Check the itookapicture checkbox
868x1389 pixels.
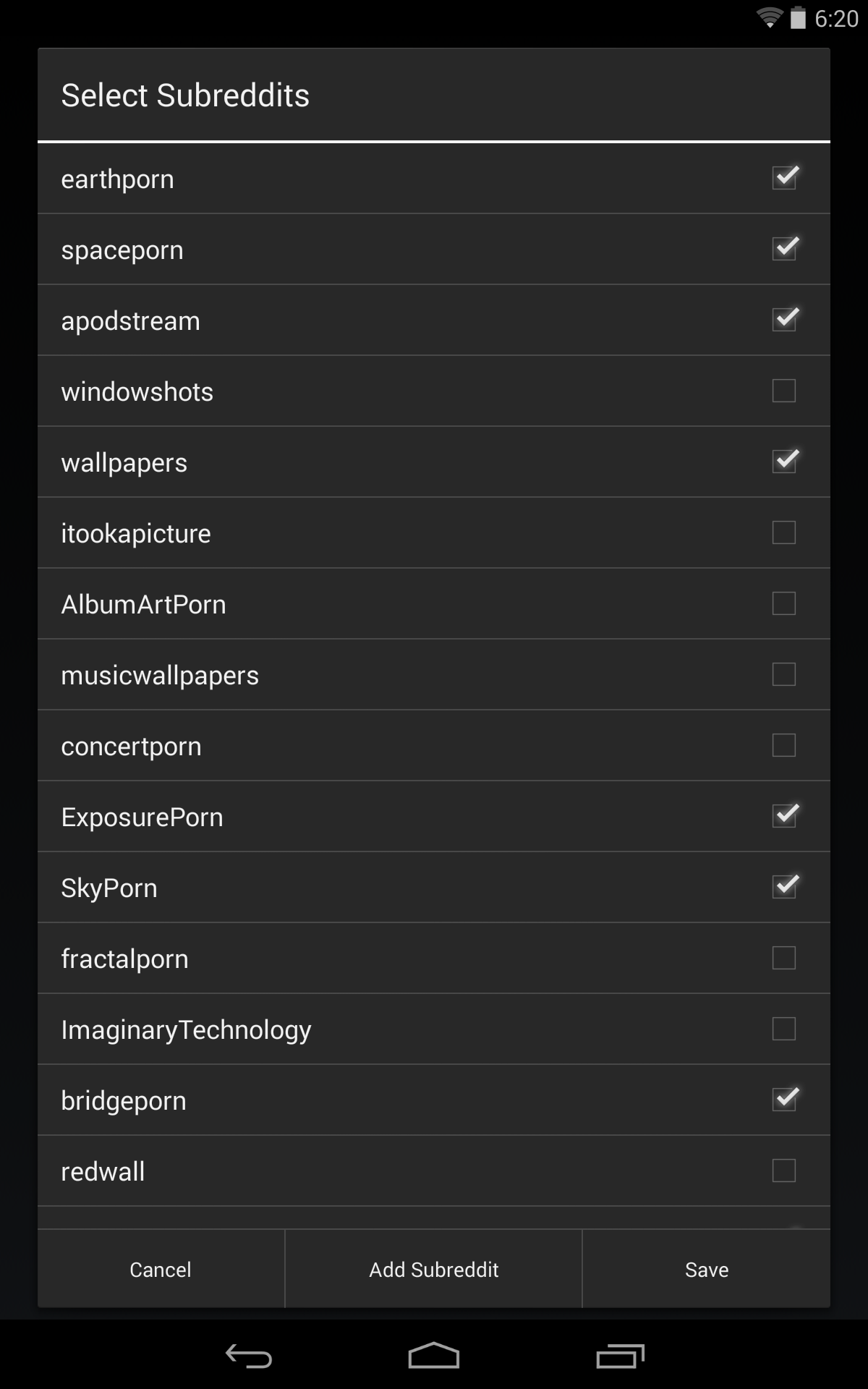tap(784, 532)
